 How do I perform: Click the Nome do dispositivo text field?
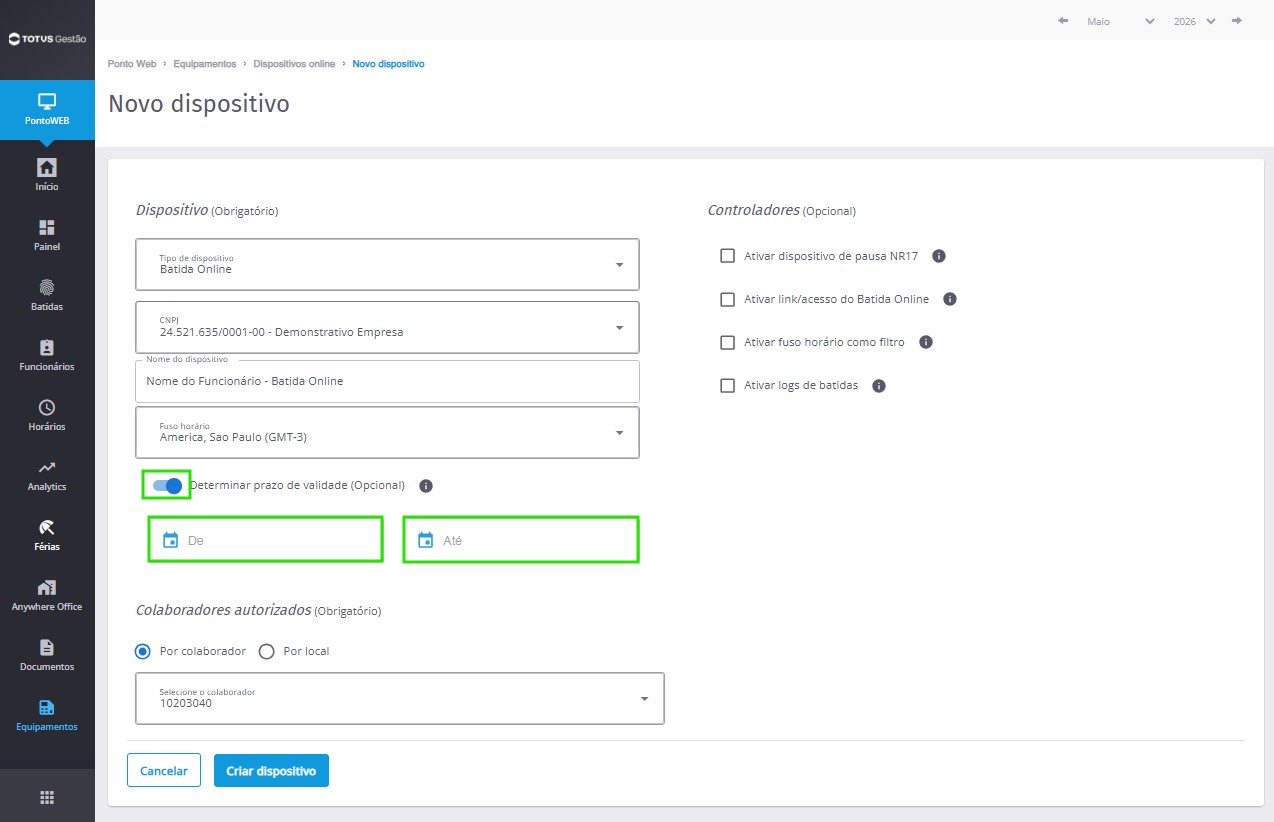[387, 381]
